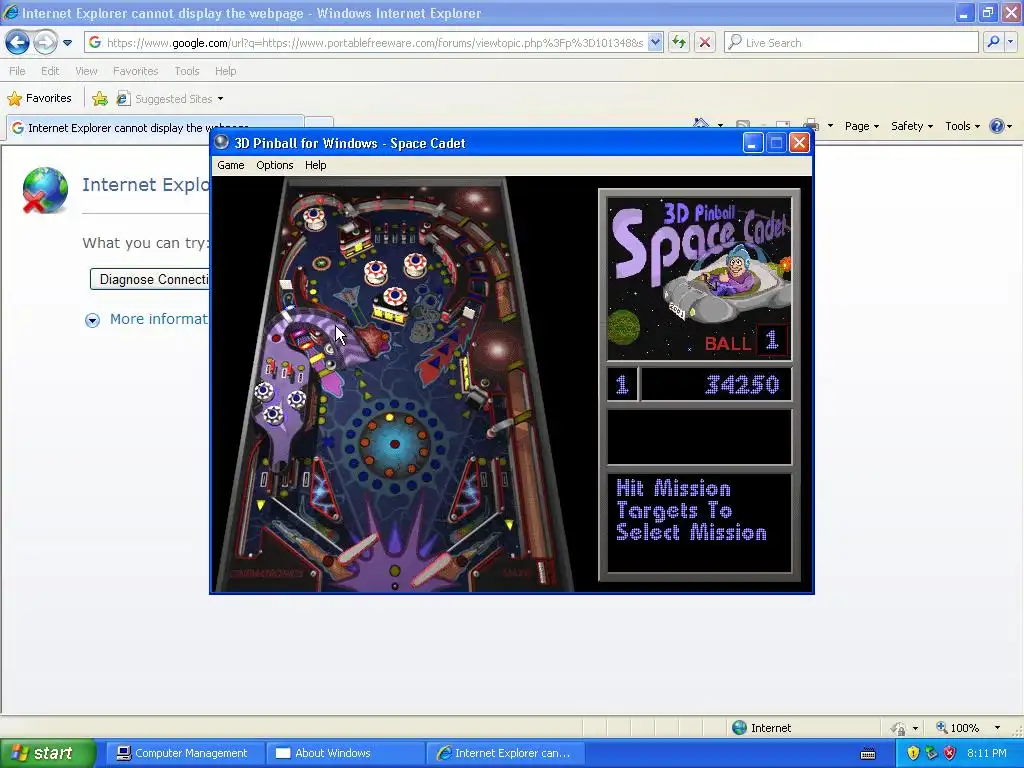This screenshot has width=1024, height=768.
Task: Open the Print options dropdown arrow
Action: (x=830, y=125)
